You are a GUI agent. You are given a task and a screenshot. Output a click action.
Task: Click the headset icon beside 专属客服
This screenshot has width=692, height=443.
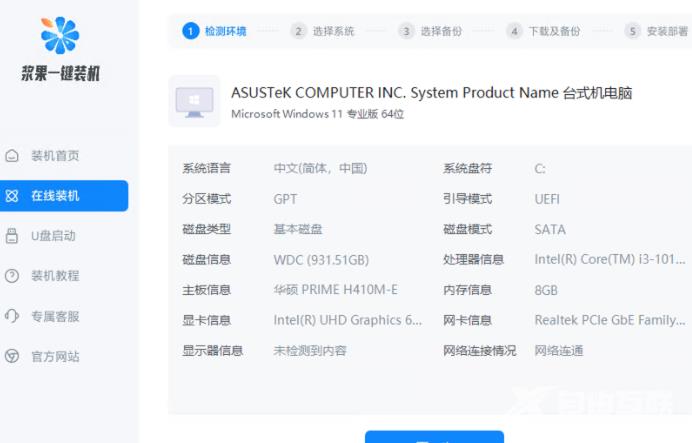pos(12,316)
